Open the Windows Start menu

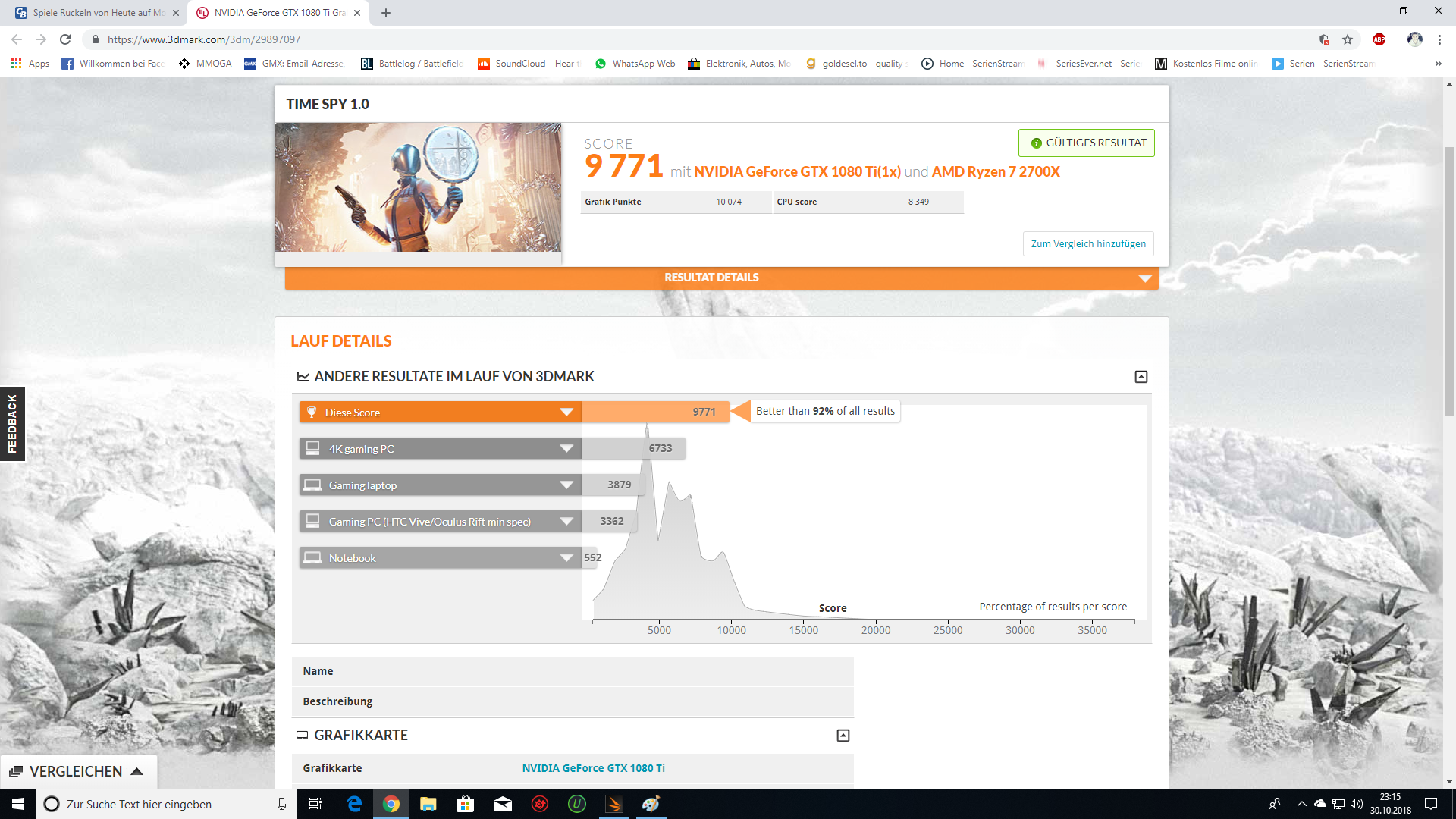[x=18, y=804]
